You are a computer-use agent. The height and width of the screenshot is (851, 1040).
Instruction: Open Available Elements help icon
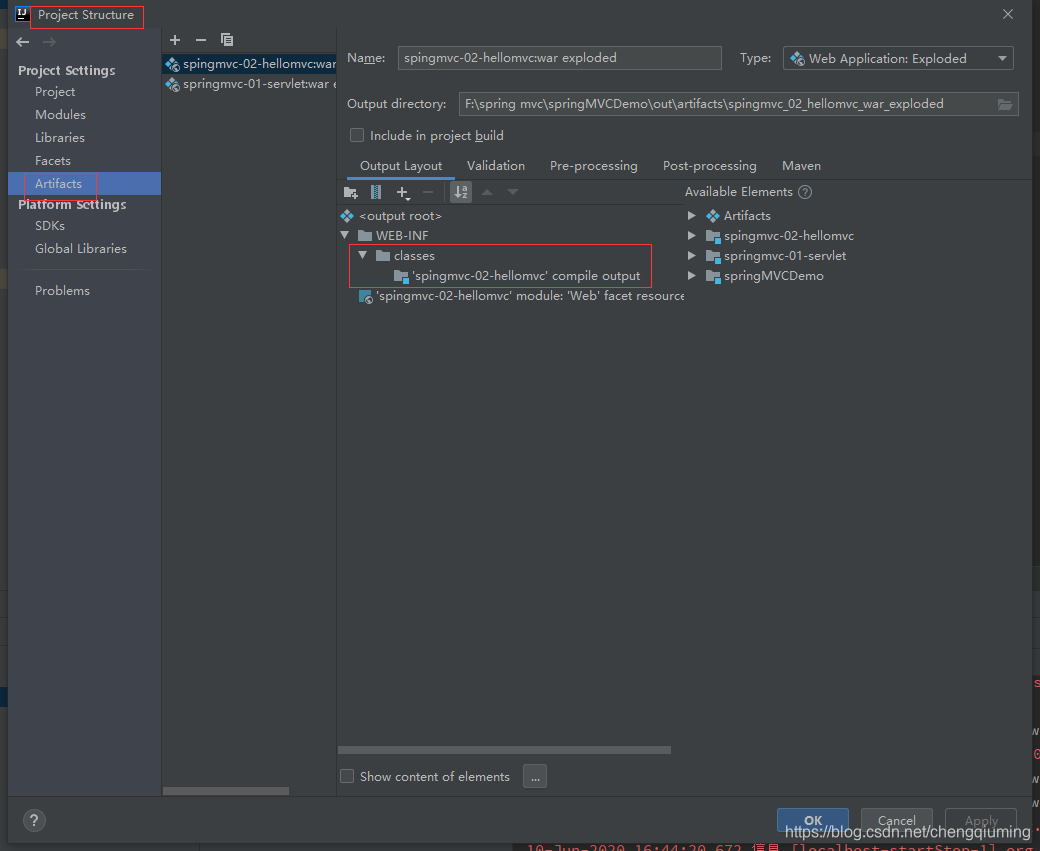(x=805, y=192)
